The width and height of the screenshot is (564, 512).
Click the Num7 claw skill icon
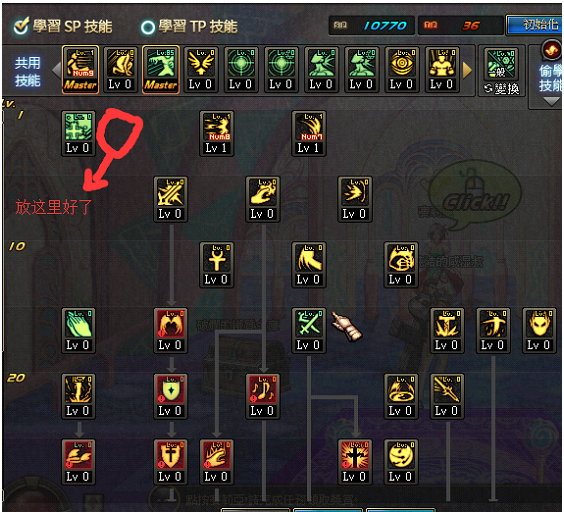point(309,133)
